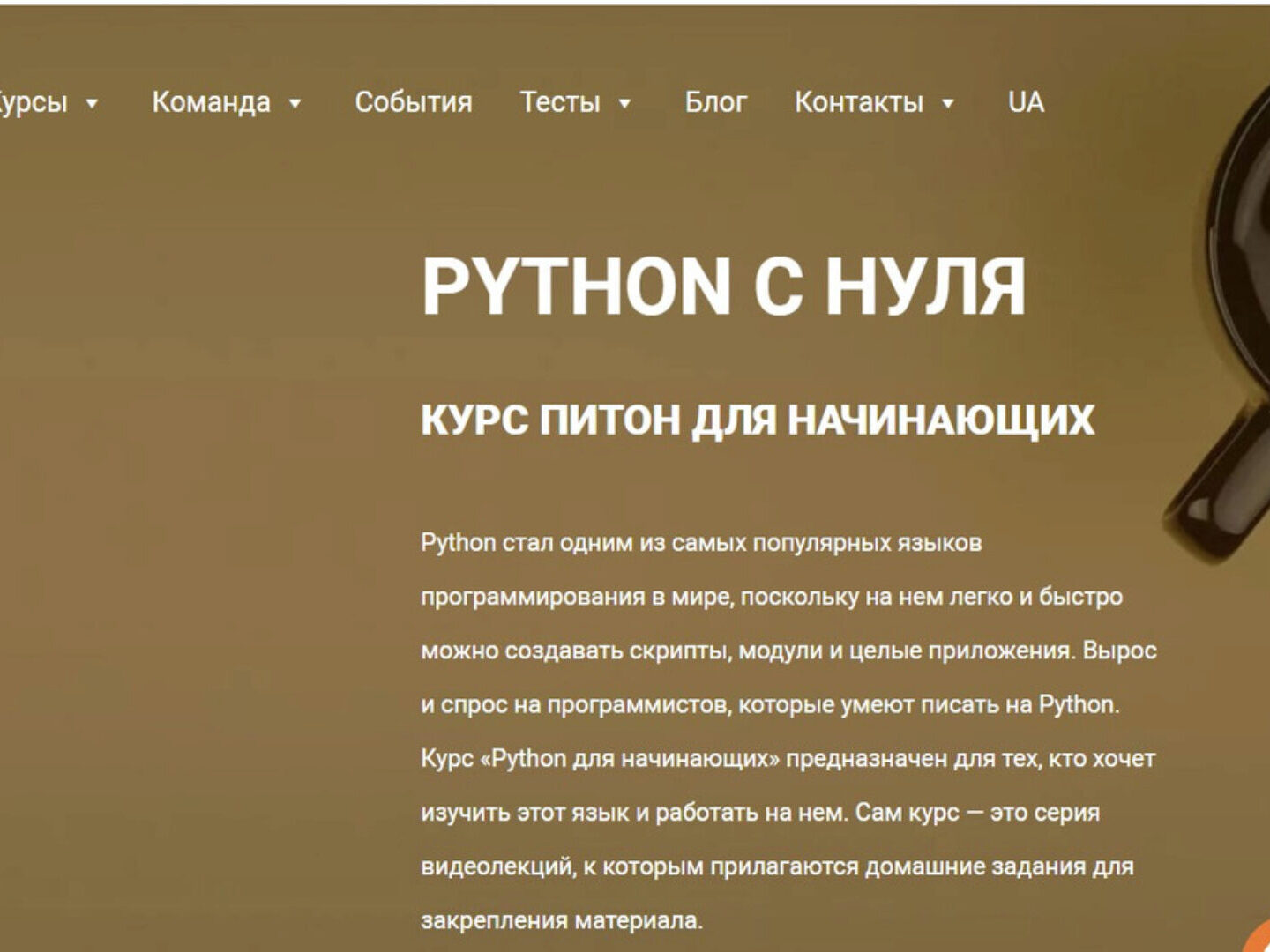The image size is (1270, 952).
Task: Switch site language to UA
Action: point(1026,102)
